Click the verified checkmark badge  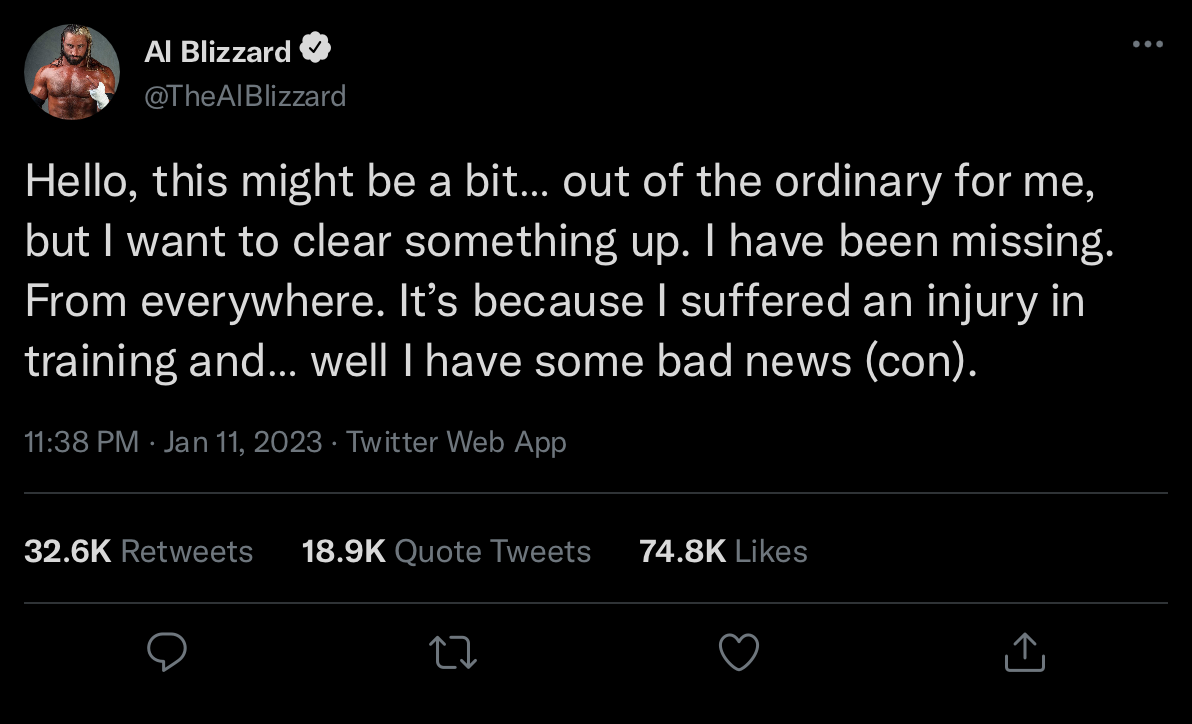317,49
